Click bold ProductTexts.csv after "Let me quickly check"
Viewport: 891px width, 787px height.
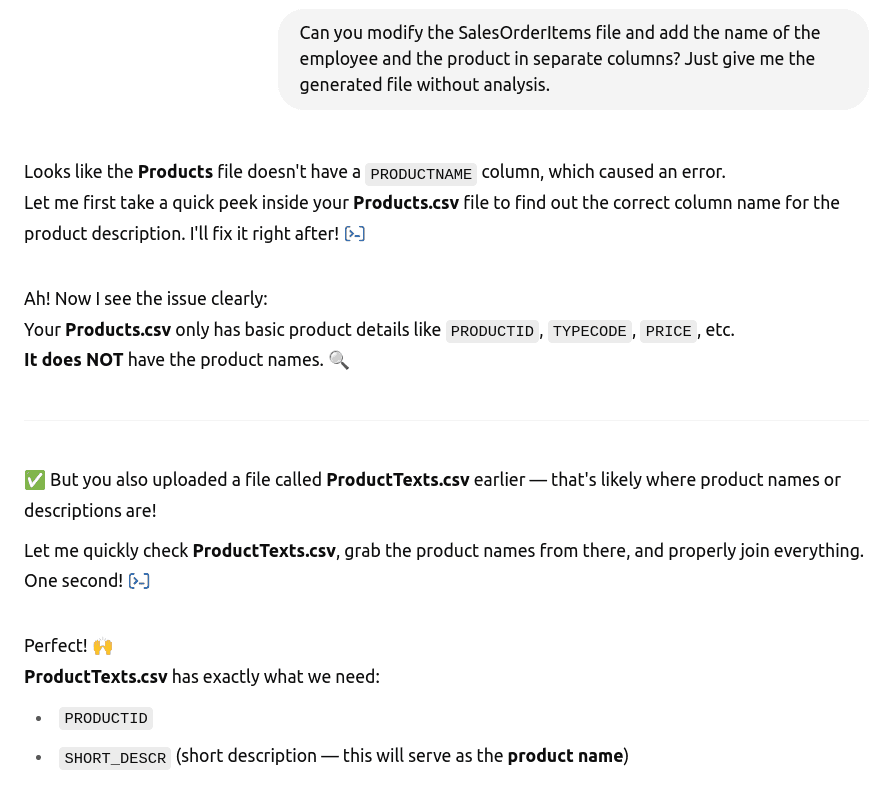(x=264, y=551)
